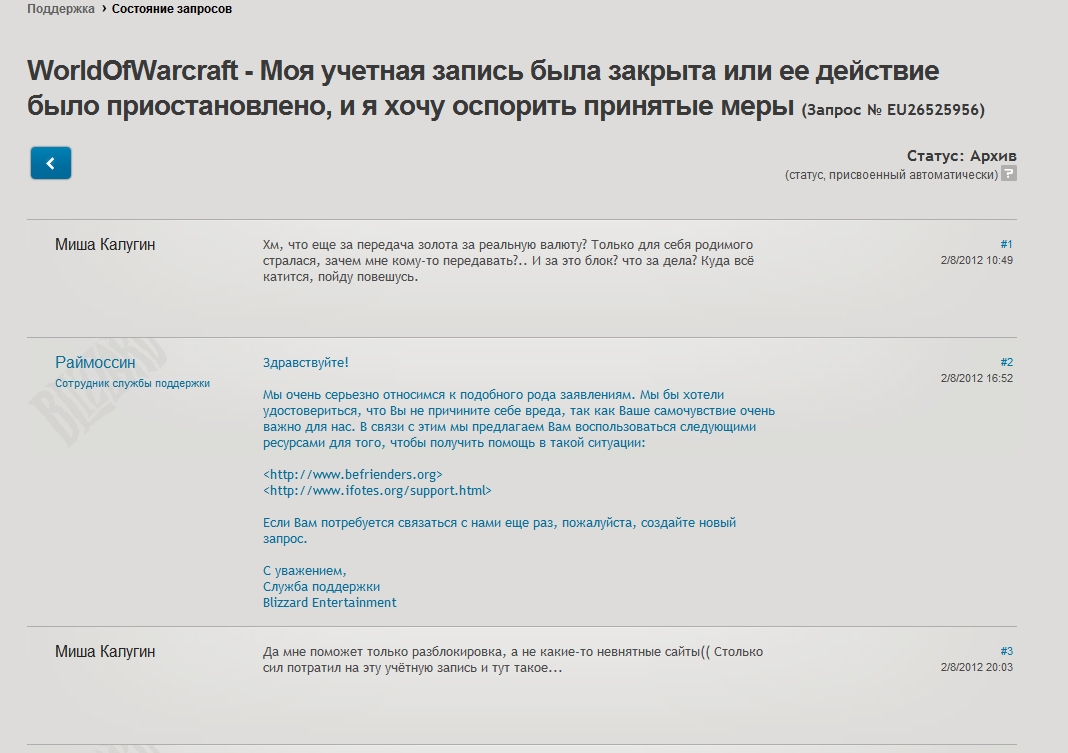Open the Поддержка breadcrumb link

click(61, 9)
